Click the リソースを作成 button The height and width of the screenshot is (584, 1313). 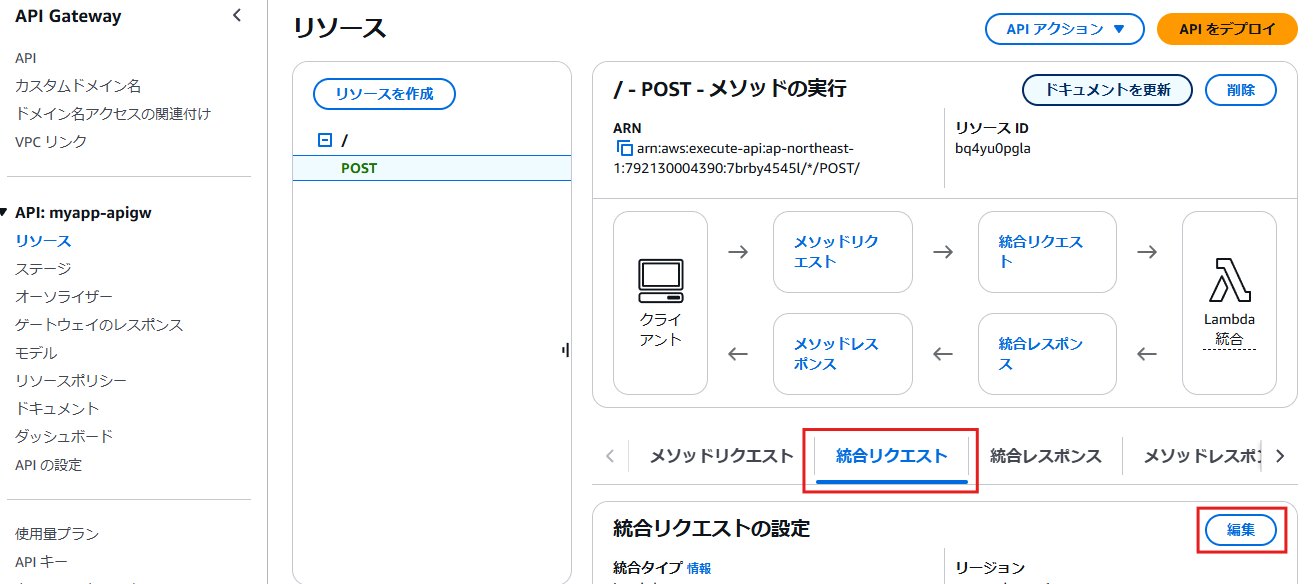click(x=384, y=94)
